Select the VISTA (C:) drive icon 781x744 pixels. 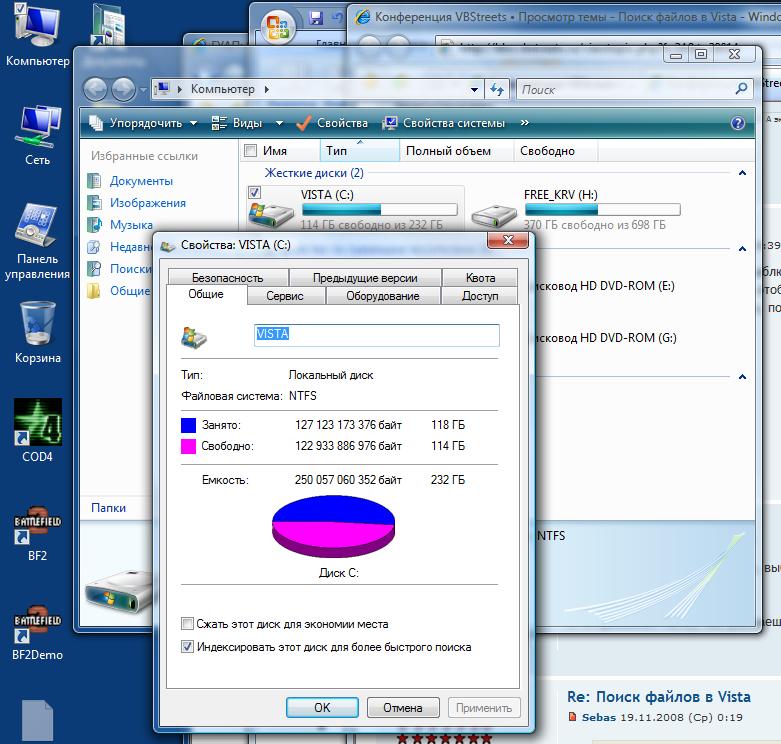(271, 214)
